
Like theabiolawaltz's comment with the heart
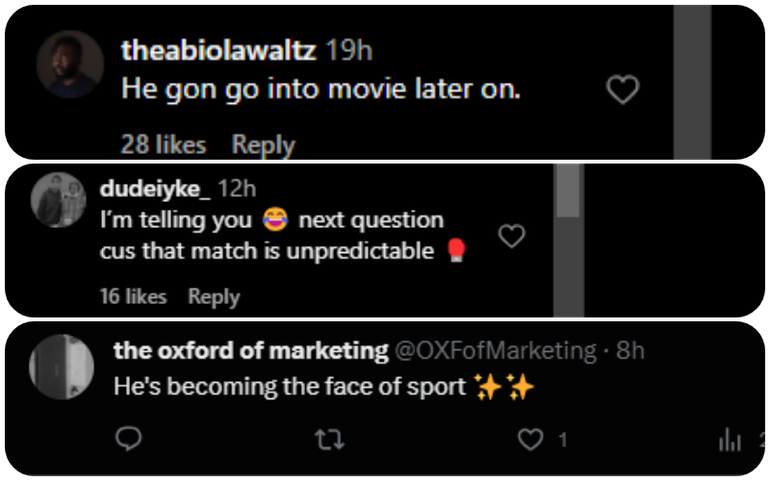click(x=623, y=91)
